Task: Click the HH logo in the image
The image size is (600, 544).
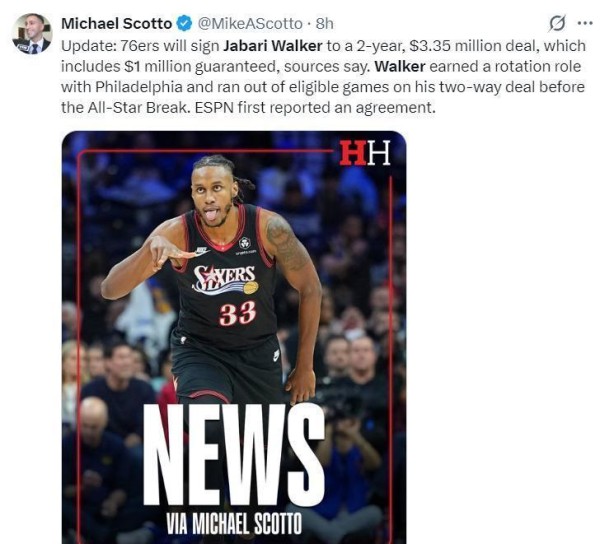Action: coord(365,153)
